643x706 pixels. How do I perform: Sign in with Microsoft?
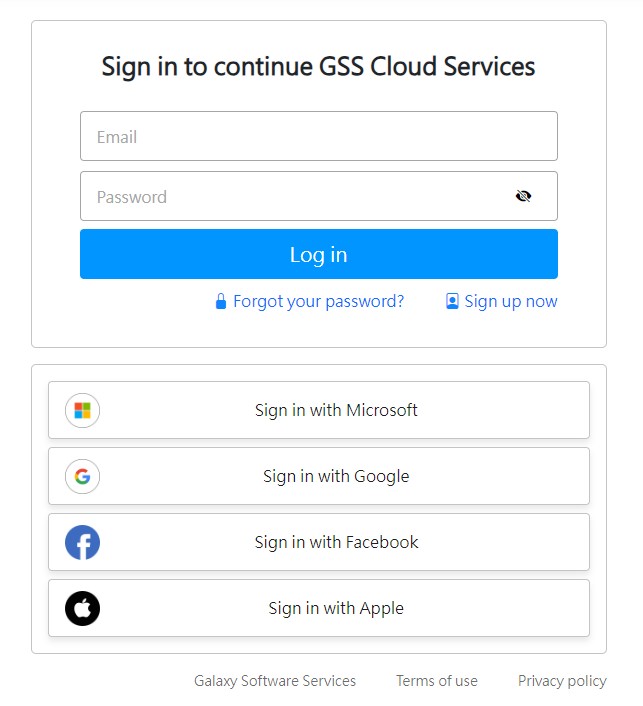(x=336, y=410)
